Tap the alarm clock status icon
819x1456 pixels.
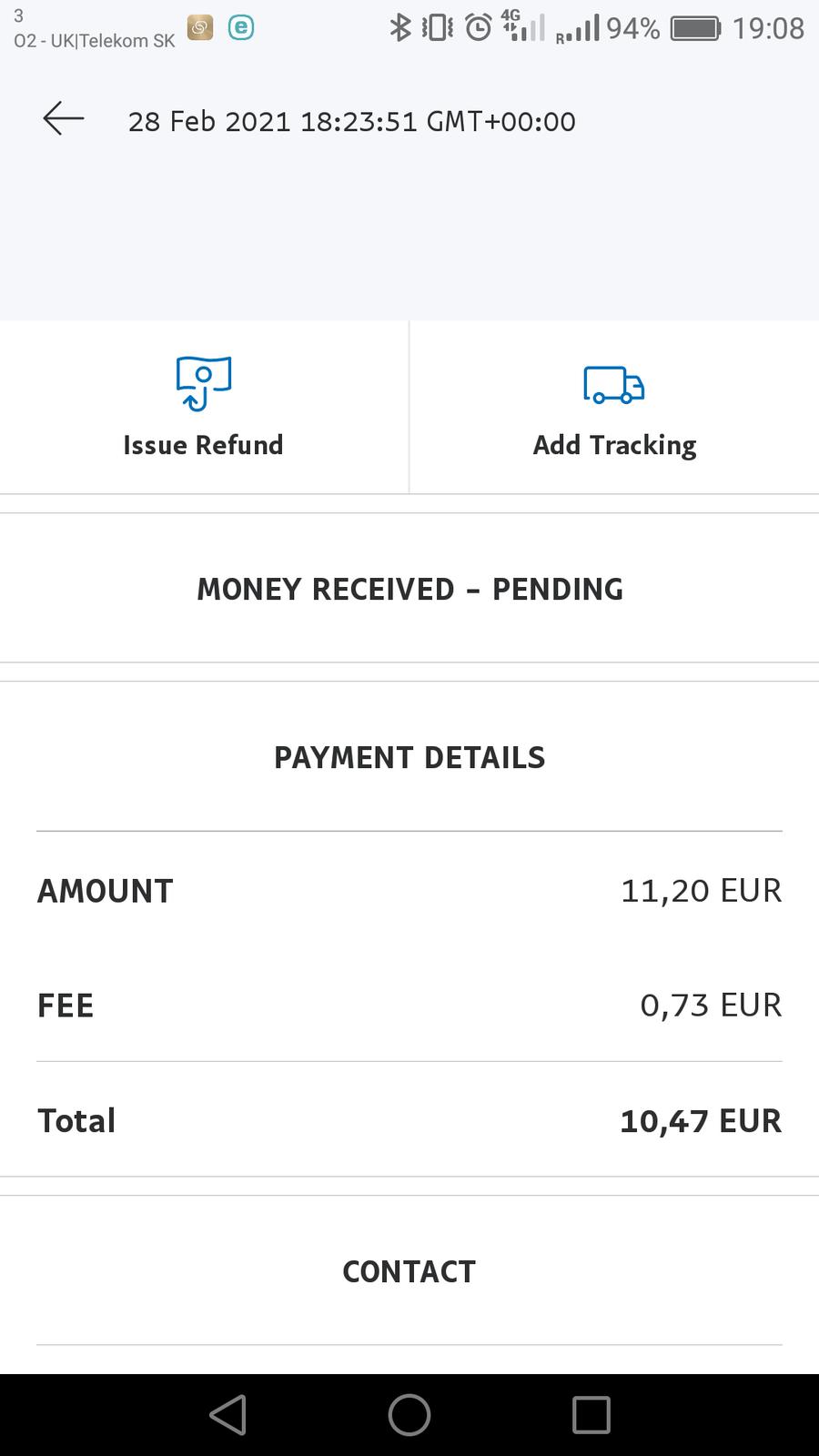click(478, 28)
